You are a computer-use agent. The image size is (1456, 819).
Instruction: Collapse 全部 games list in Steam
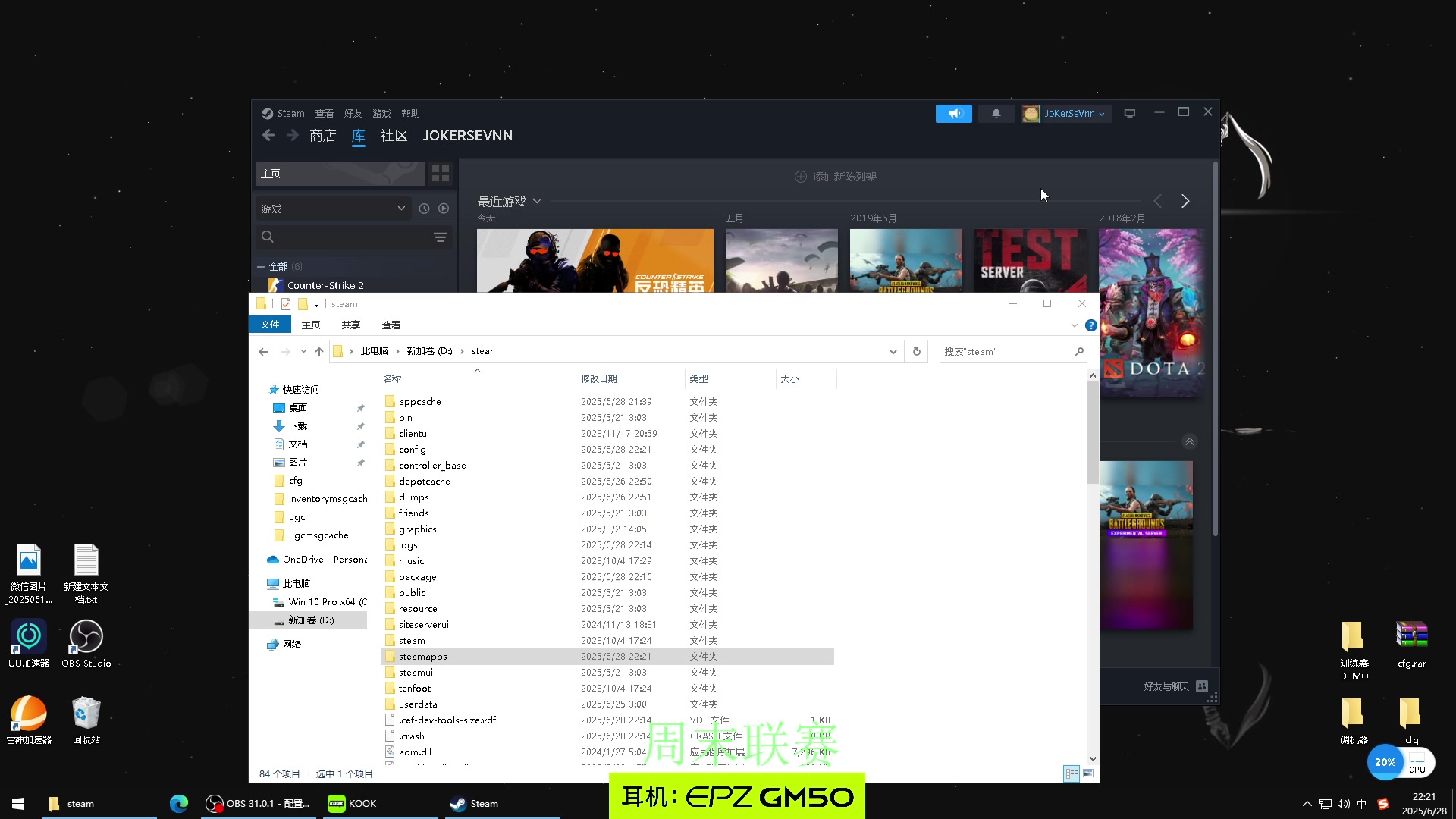[x=261, y=267]
